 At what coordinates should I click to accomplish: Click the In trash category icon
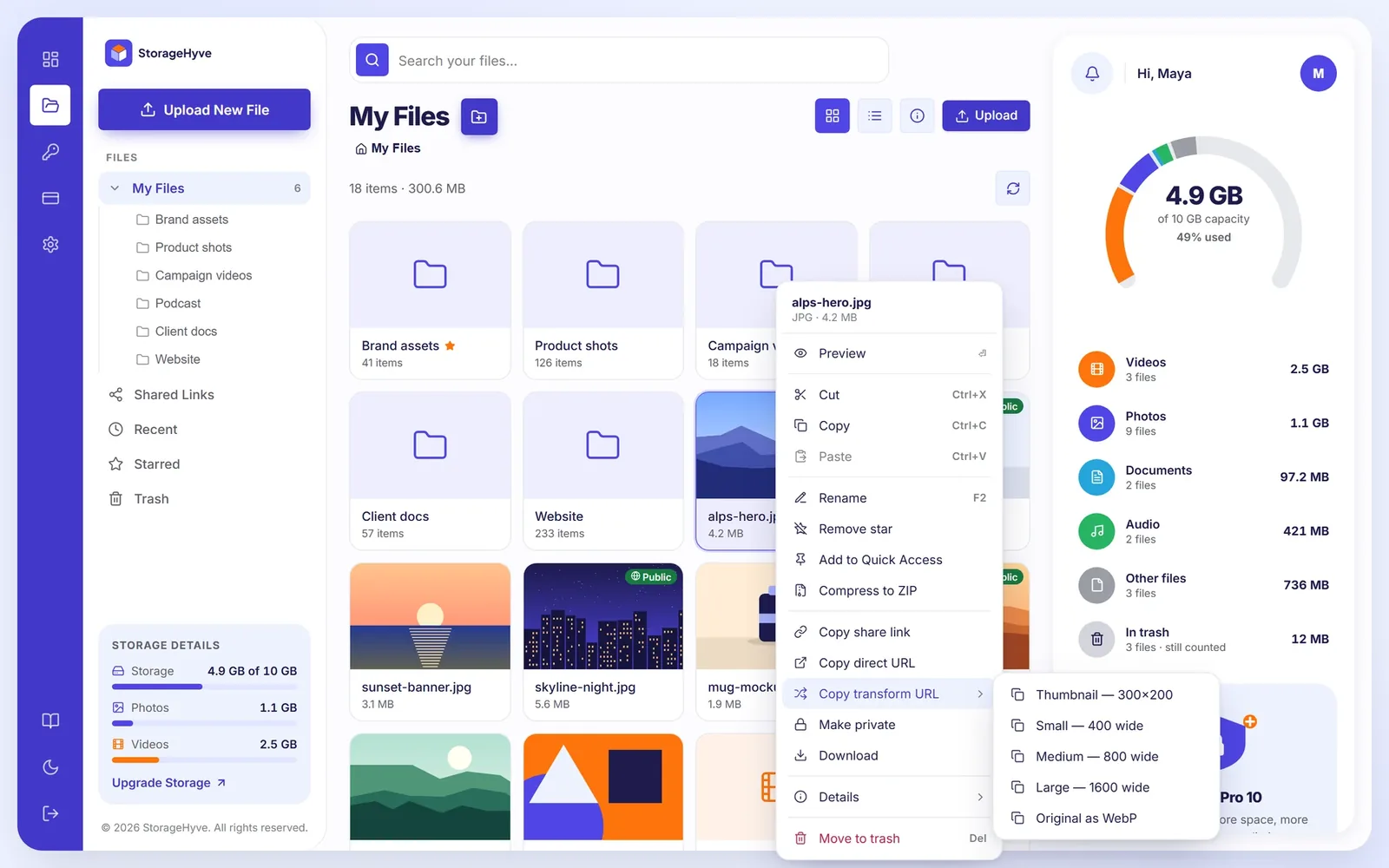click(x=1096, y=639)
